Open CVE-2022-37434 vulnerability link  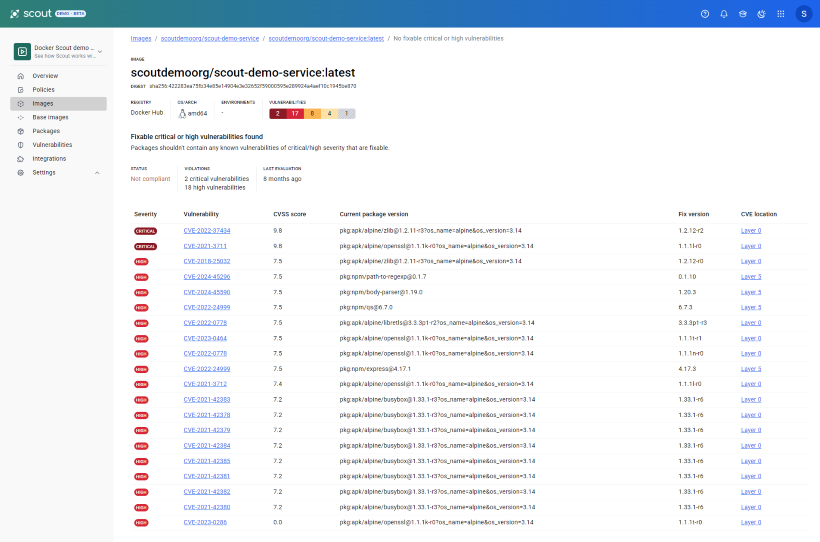[x=207, y=231]
